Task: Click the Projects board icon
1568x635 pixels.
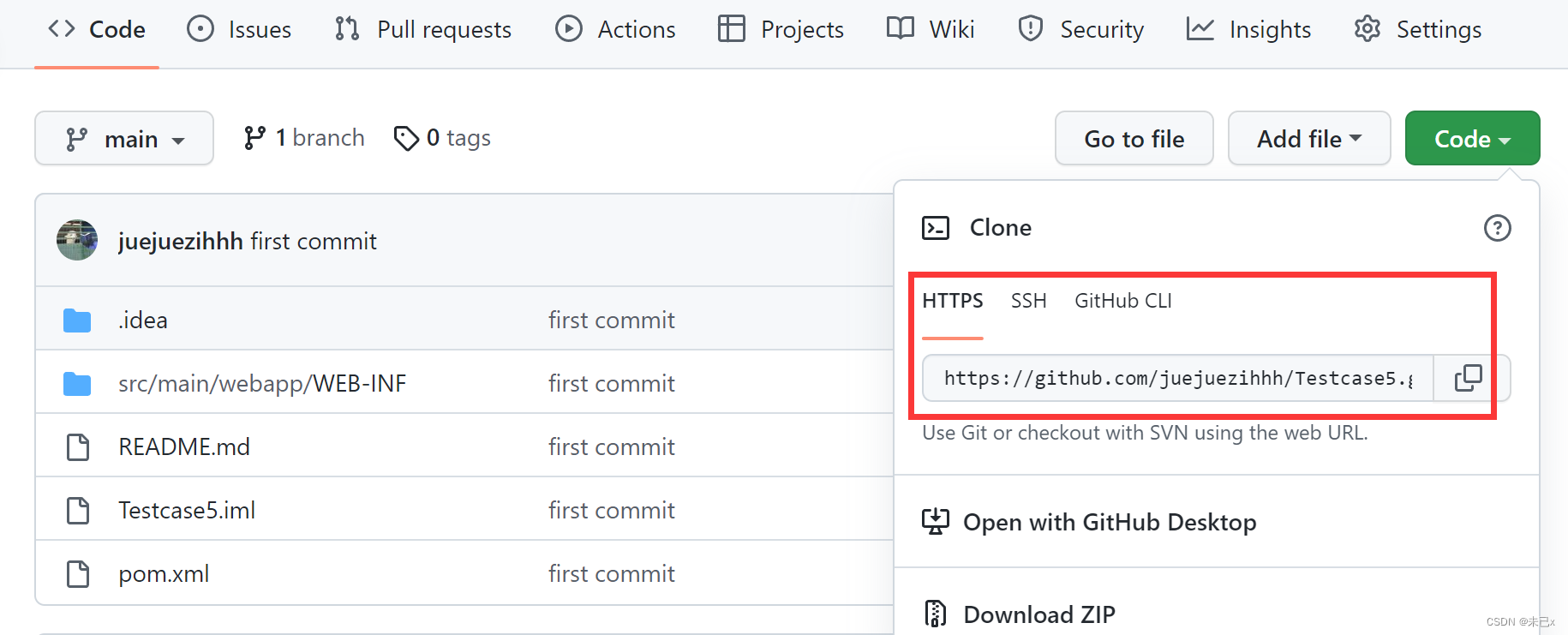Action: [x=732, y=29]
